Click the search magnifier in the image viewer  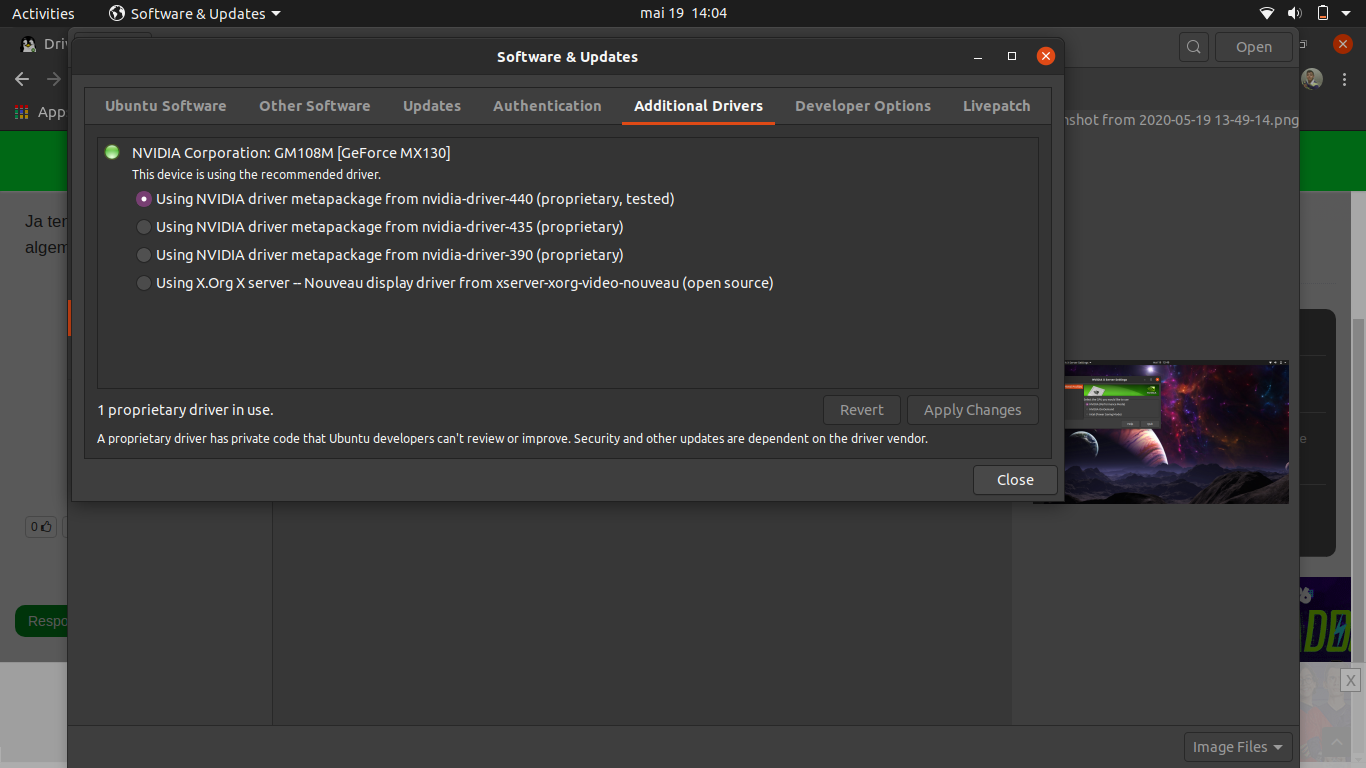pyautogui.click(x=1193, y=46)
